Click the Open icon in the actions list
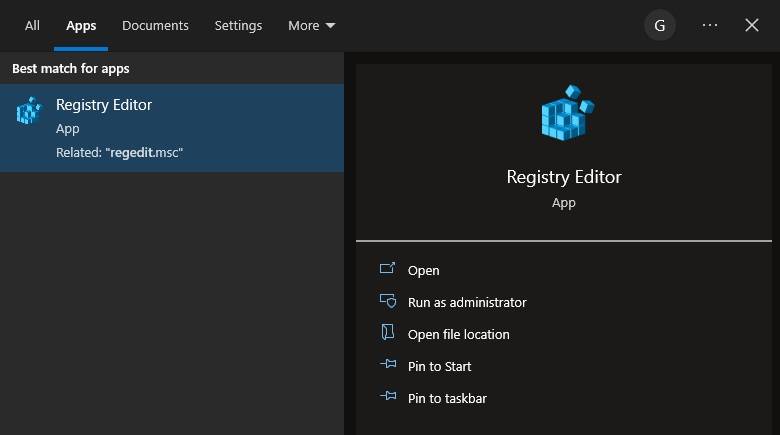780x435 pixels. [x=388, y=270]
